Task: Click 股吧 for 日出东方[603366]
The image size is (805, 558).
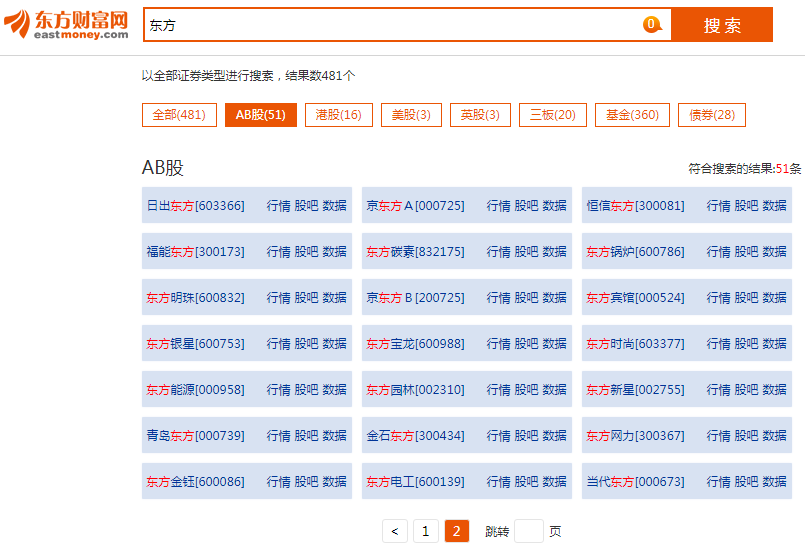Action: (307, 205)
